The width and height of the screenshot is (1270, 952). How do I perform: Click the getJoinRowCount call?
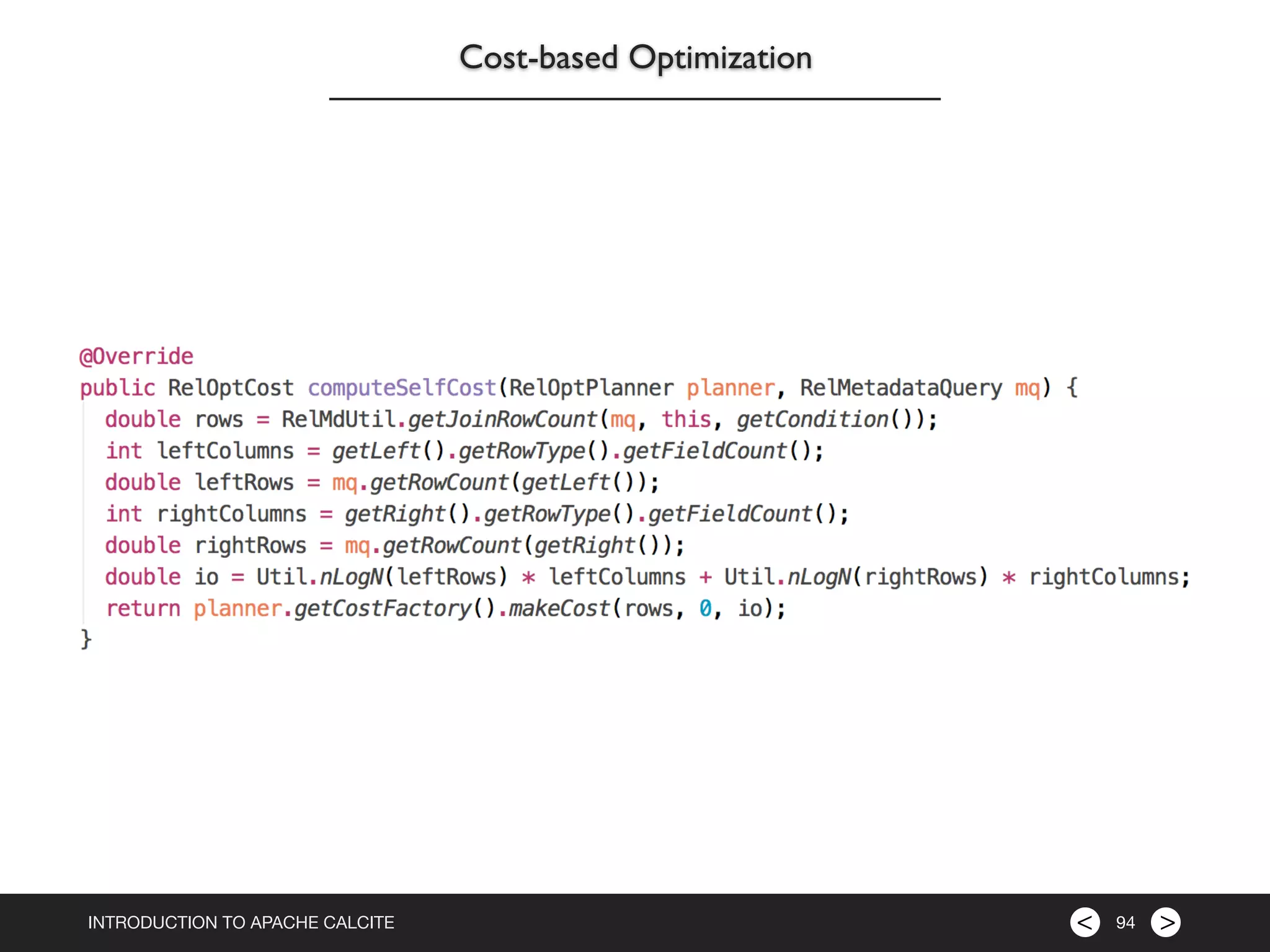pyautogui.click(x=502, y=420)
